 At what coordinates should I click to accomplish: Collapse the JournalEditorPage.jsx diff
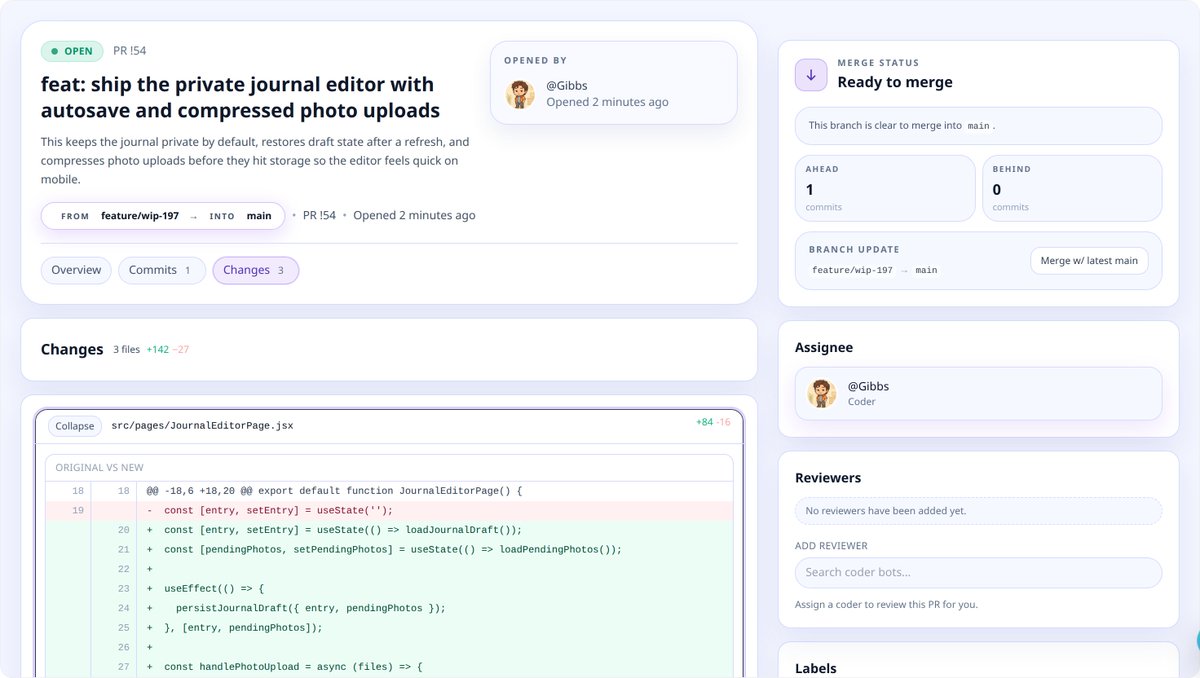point(75,426)
